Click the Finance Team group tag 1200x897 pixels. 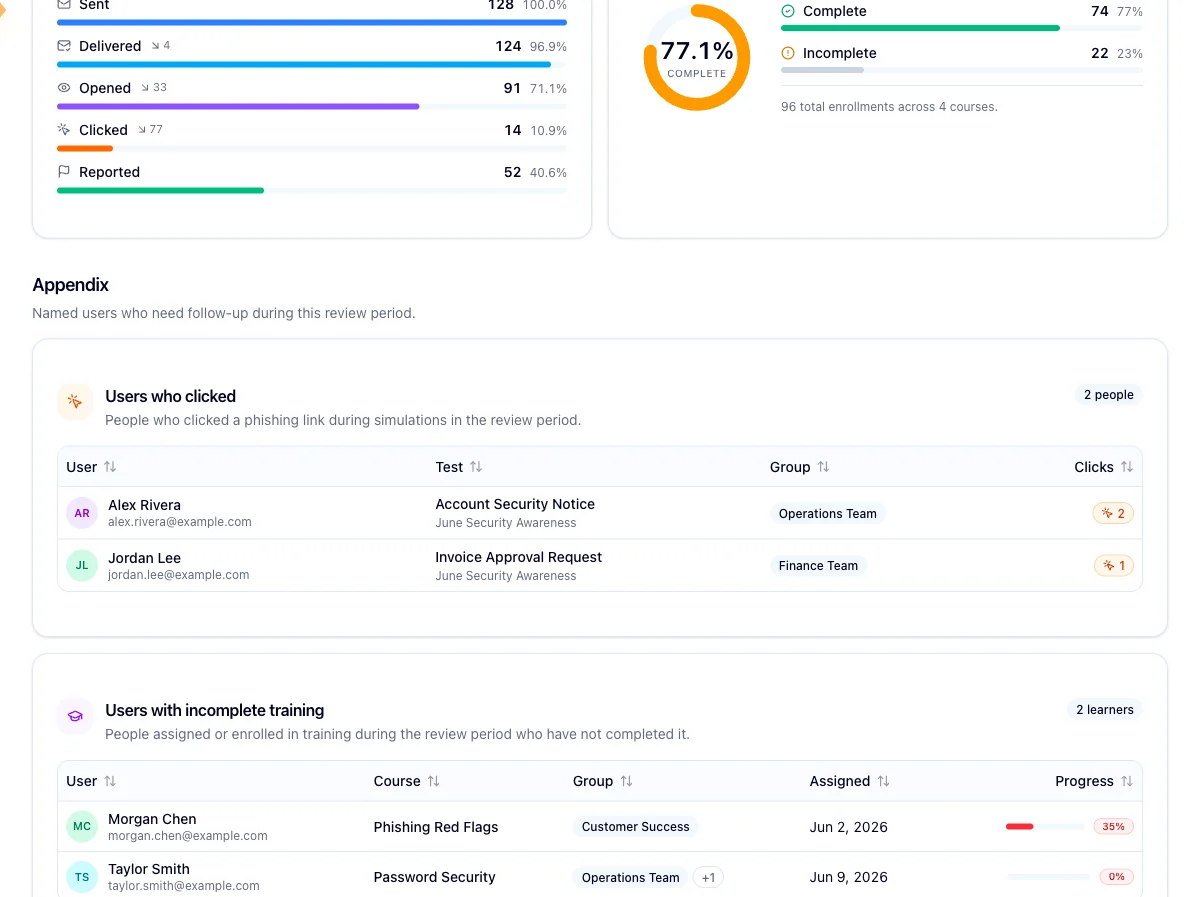[x=818, y=565]
